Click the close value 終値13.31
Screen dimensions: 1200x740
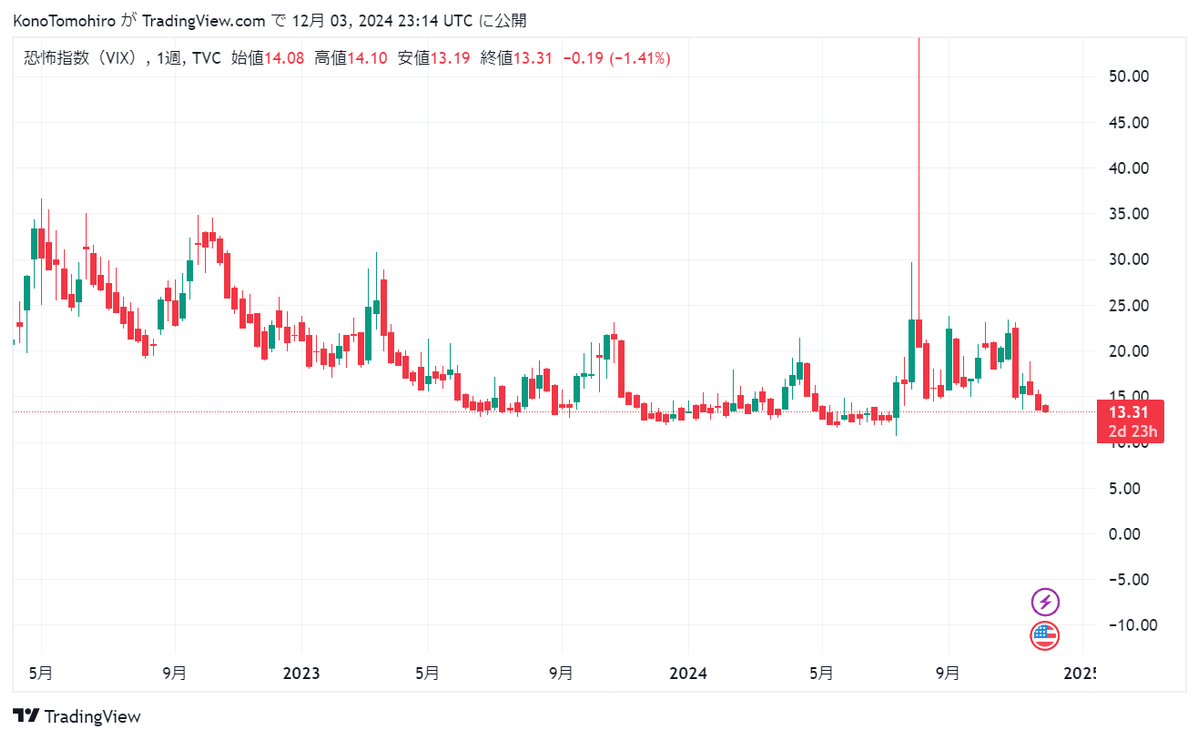(x=516, y=59)
